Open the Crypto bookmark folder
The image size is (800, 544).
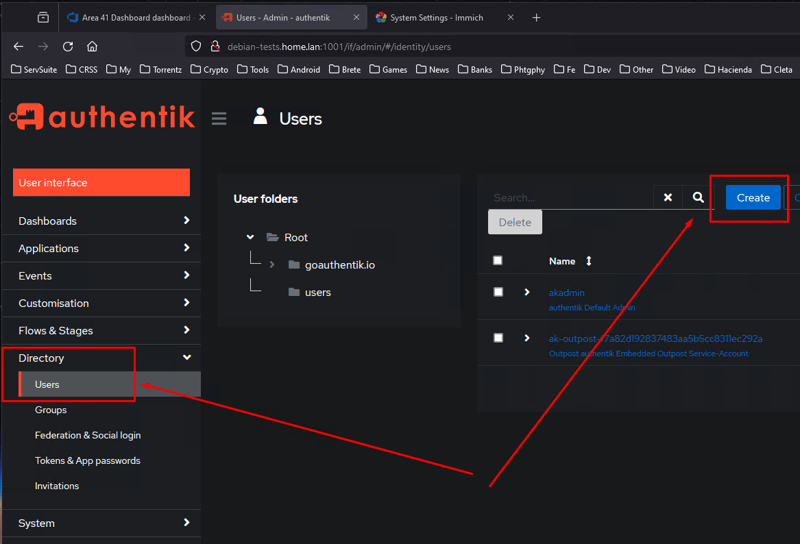coord(209,69)
